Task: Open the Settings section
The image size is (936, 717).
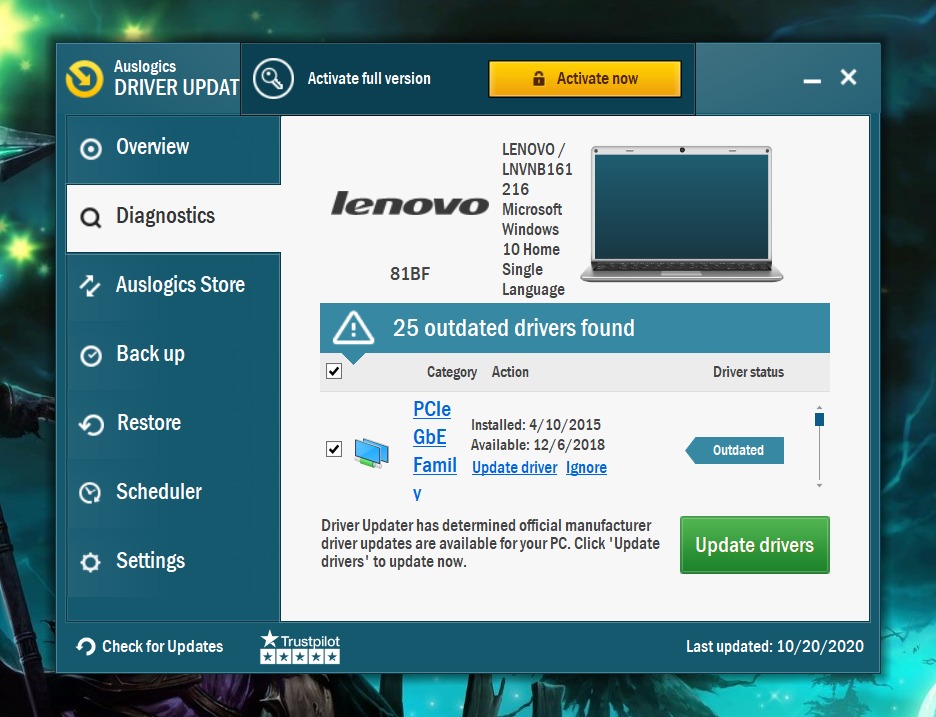Action: pos(173,562)
